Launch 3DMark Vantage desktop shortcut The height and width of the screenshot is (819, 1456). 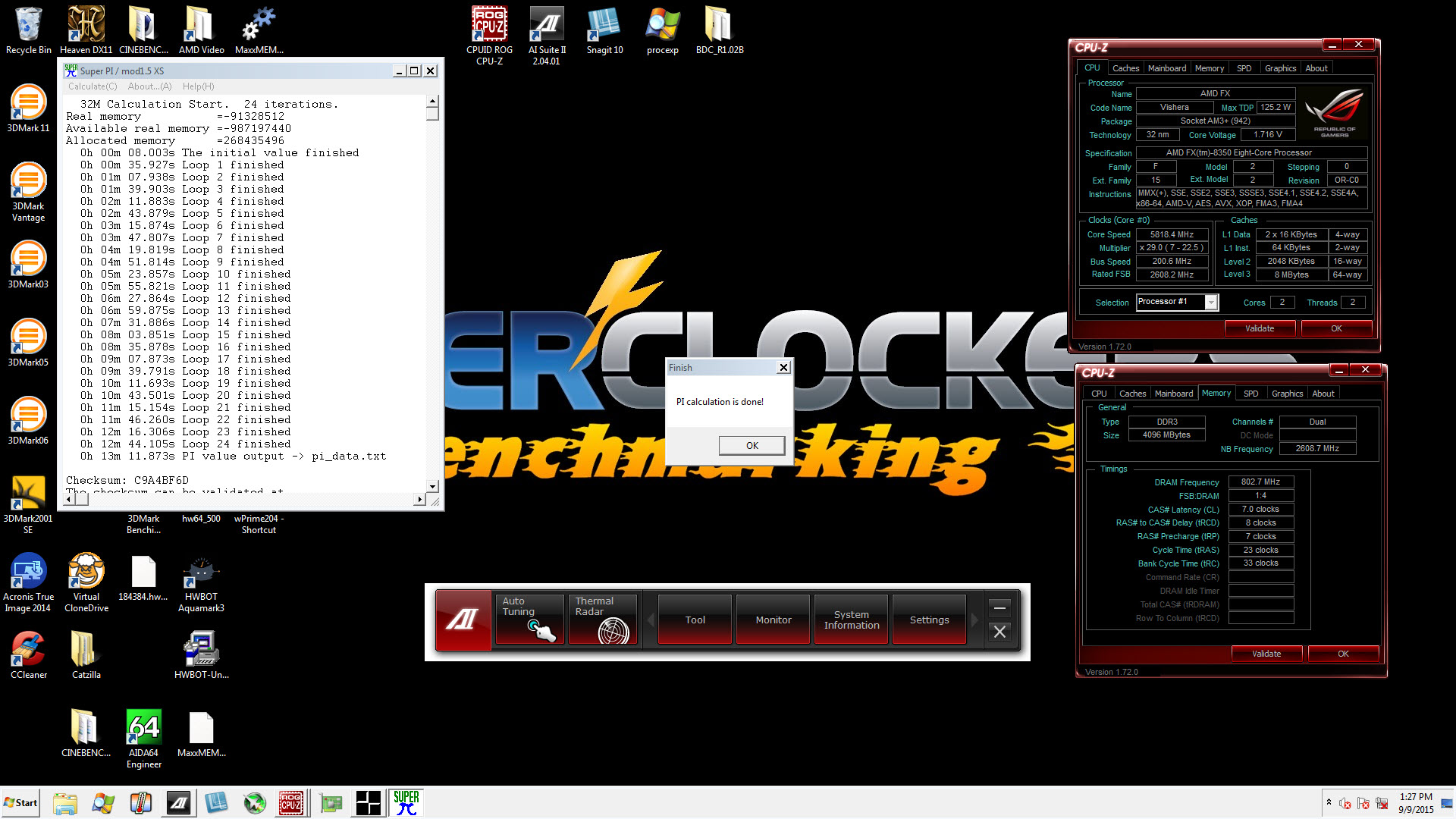(x=28, y=192)
